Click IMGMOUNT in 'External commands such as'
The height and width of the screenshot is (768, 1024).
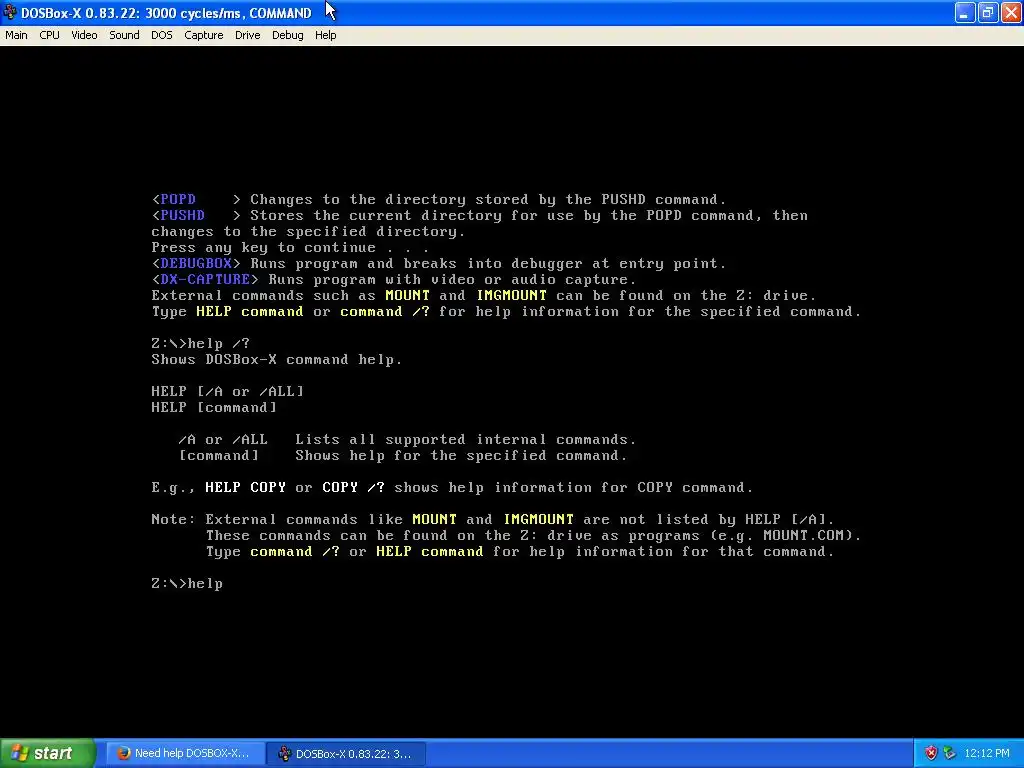(x=511, y=296)
